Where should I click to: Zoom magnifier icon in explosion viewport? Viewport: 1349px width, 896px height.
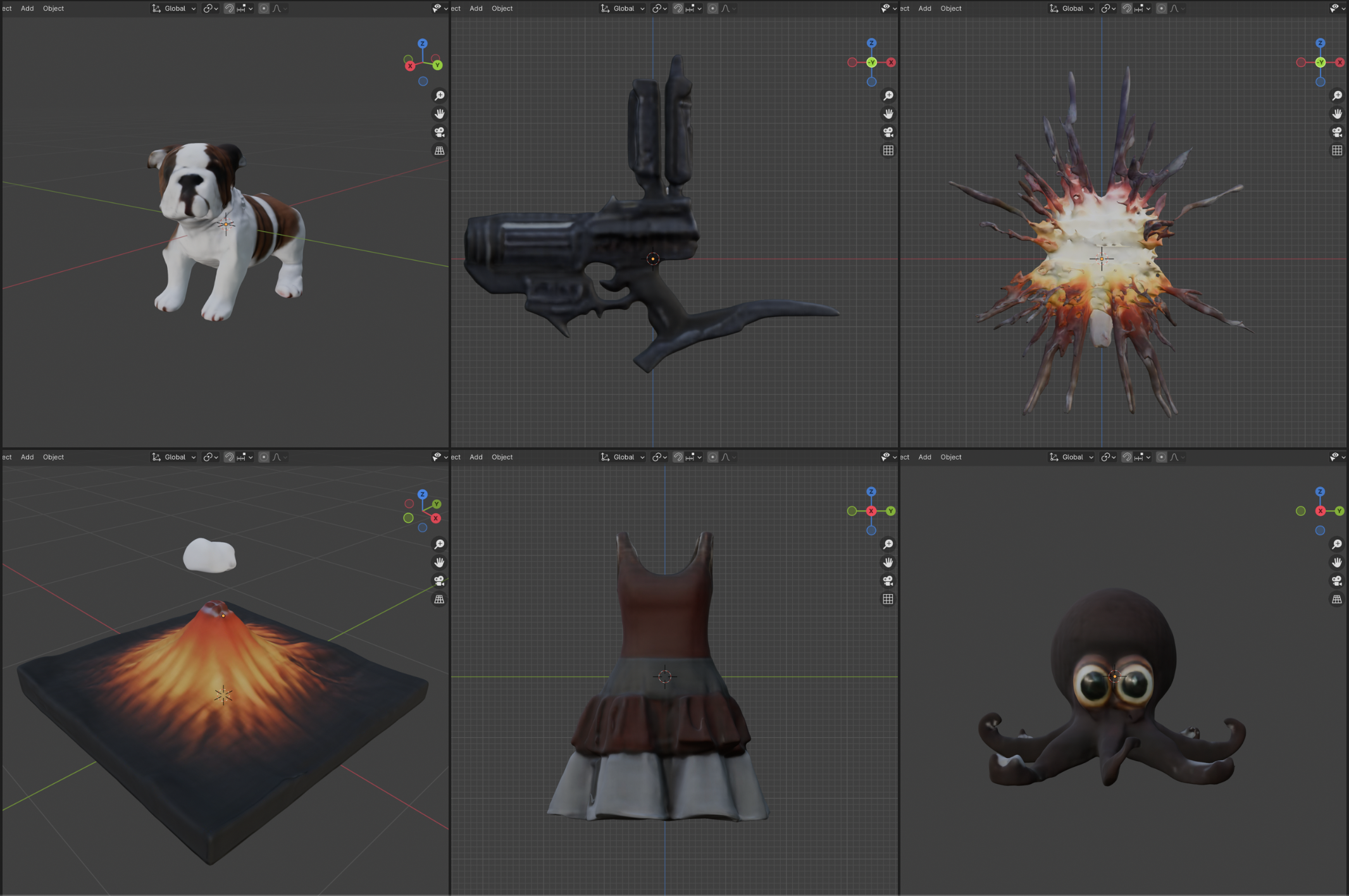tap(1337, 96)
